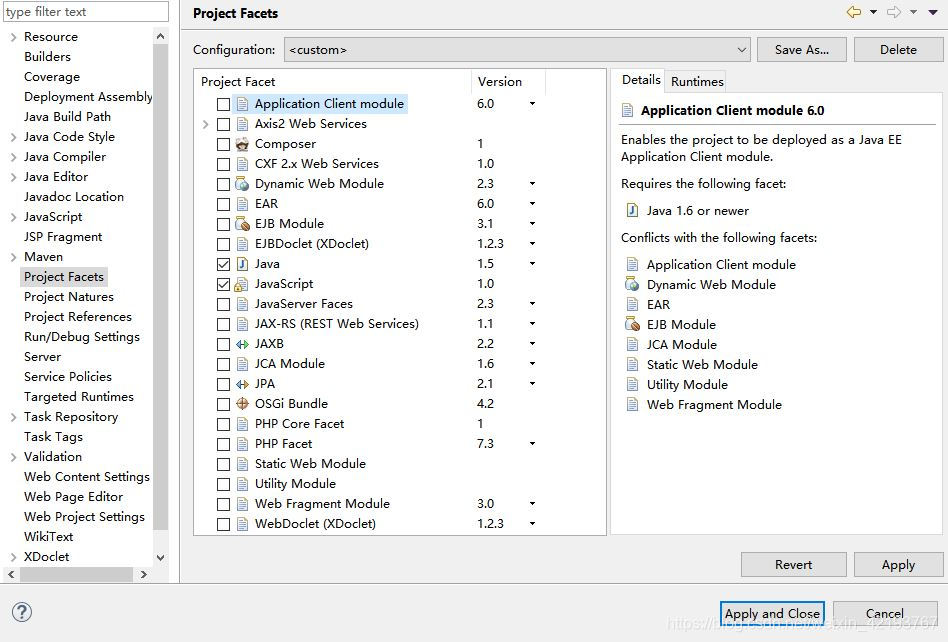The width and height of the screenshot is (948, 642).
Task: Uncheck the JavaScript facet checkbox
Action: (223, 284)
